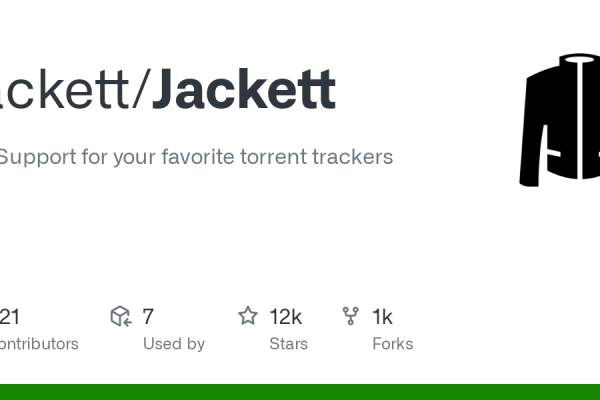Open the Stars label
Image resolution: width=600 pixels, height=400 pixels.
(x=288, y=343)
